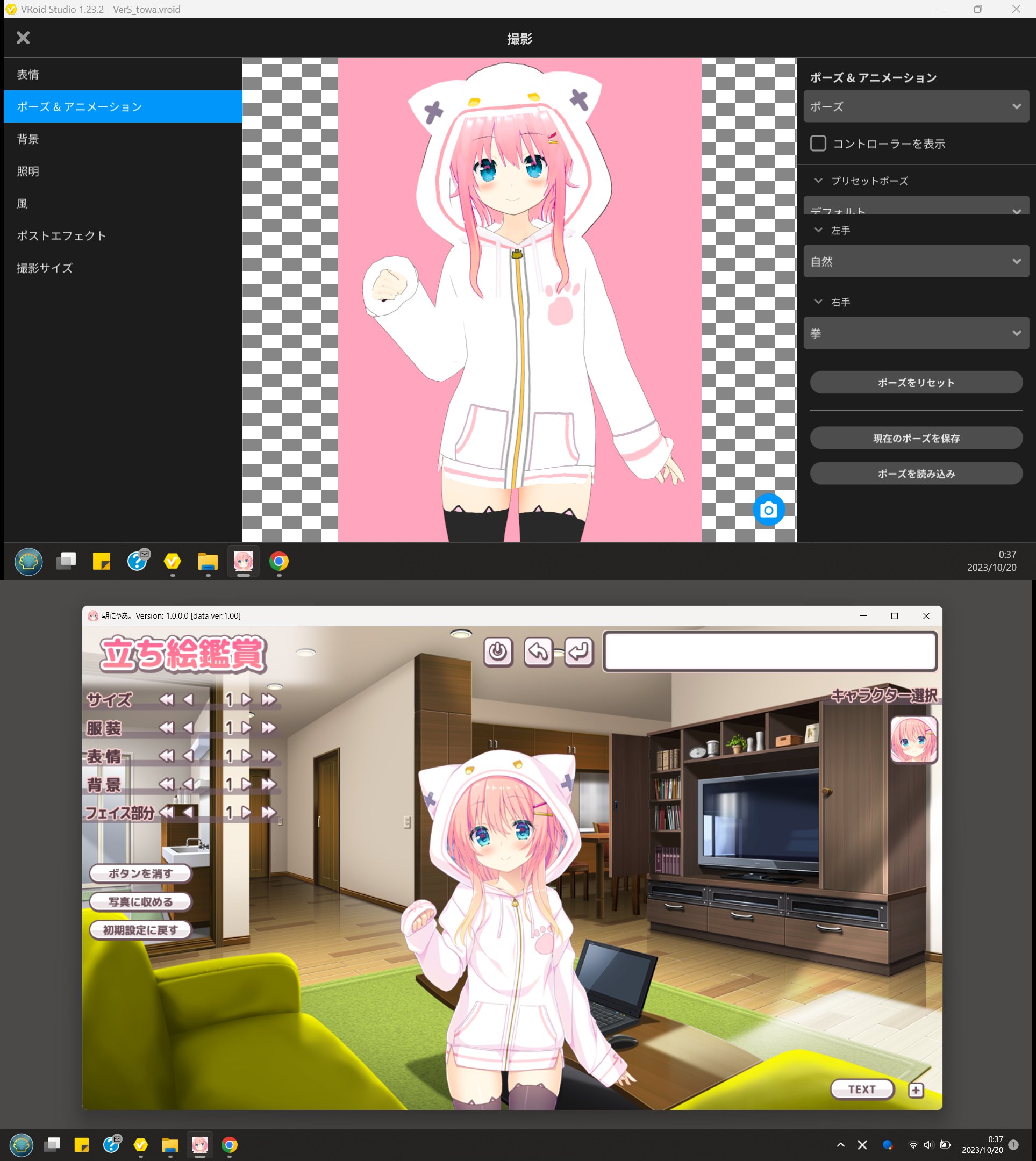The height and width of the screenshot is (1161, 1036).
Task: Click the task view icon in upper taskbar
Action: (x=66, y=561)
